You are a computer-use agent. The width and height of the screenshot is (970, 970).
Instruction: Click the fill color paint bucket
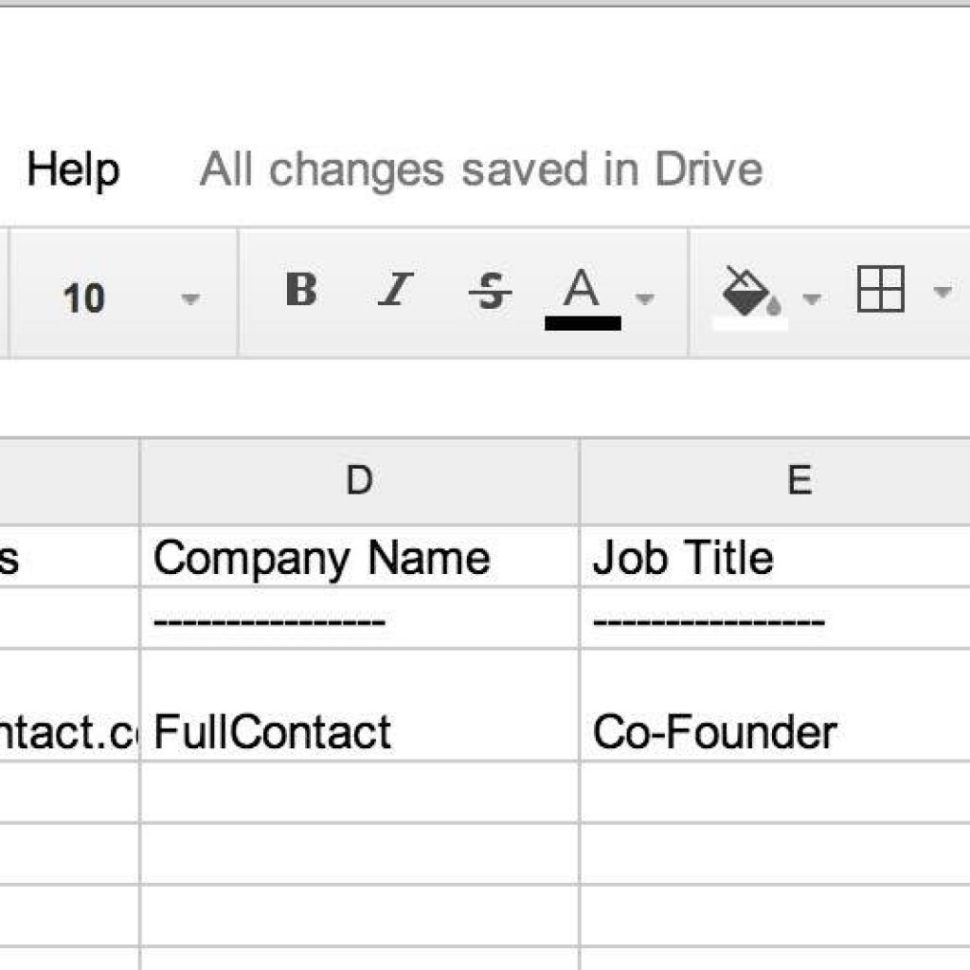[746, 291]
